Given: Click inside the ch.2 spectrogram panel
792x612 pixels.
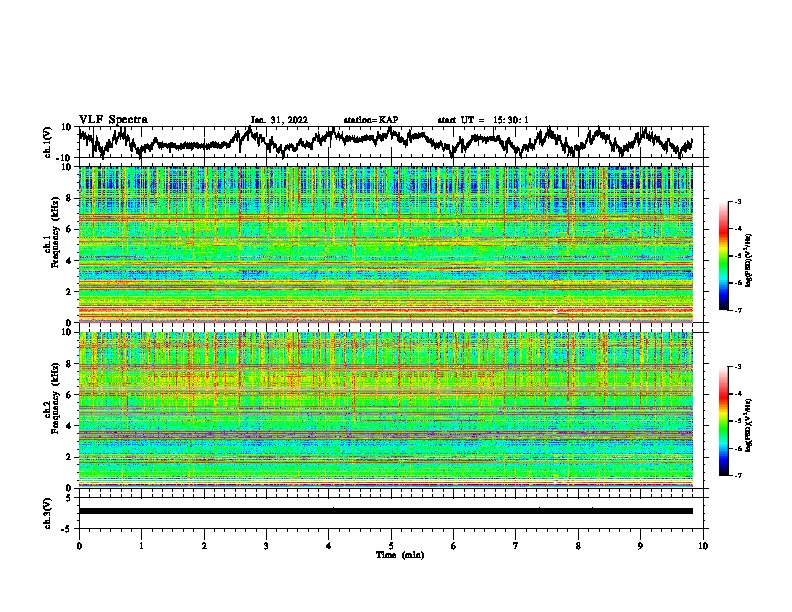Looking at the screenshot, I should click(x=385, y=410).
